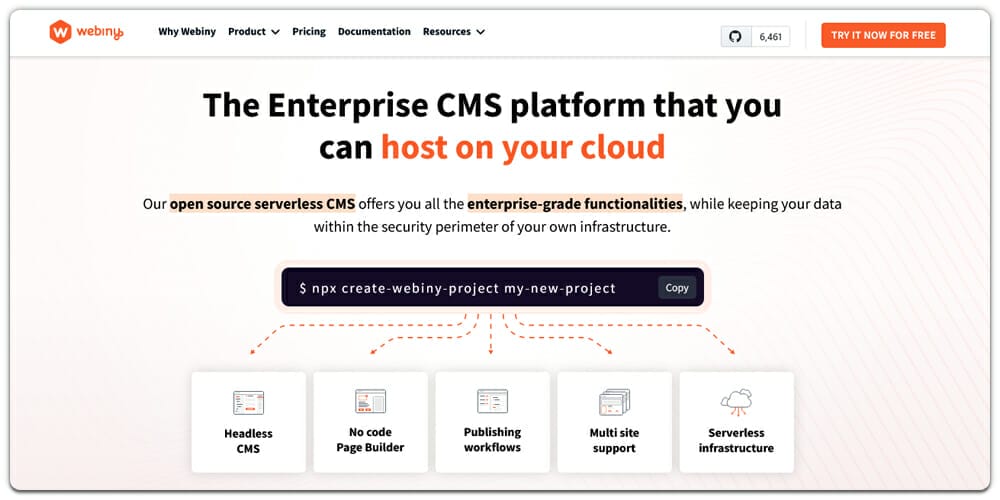Open the Serverless infrastructure label
This screenshot has height=500, width=1000.
736,440
